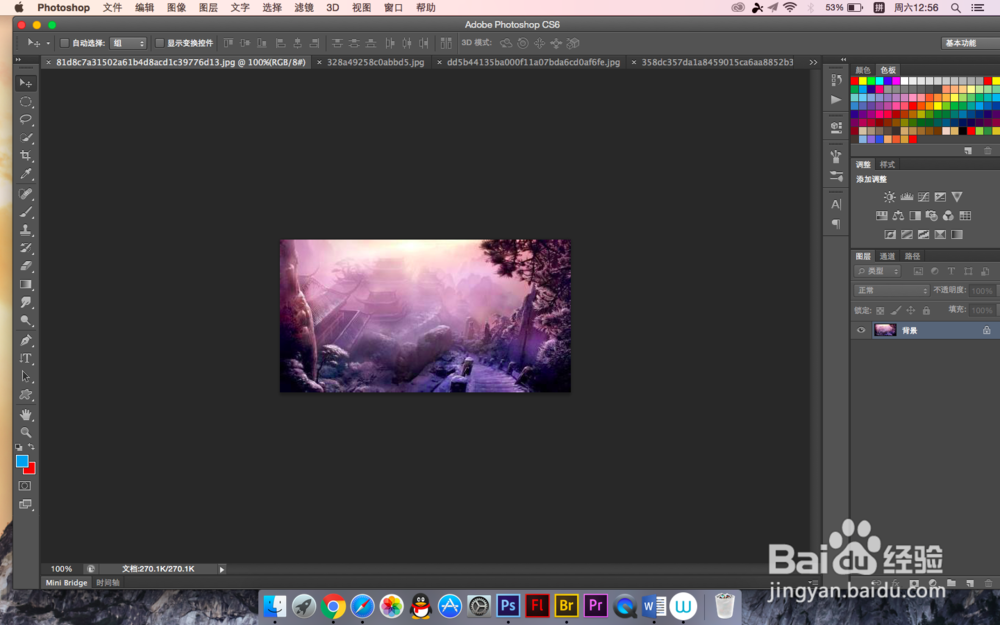Open the 图层 menu

click(x=208, y=8)
